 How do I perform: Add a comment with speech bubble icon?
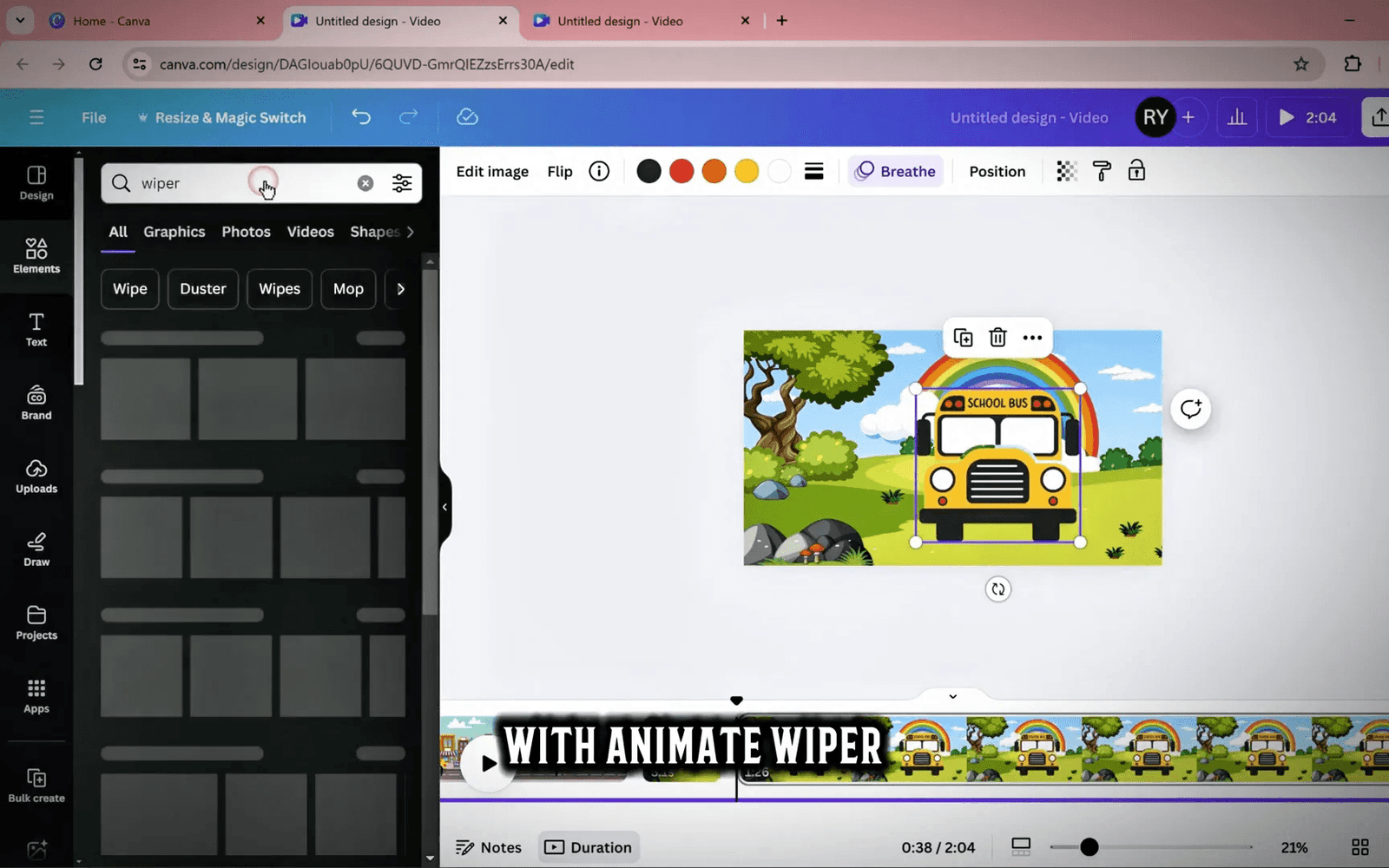1190,409
